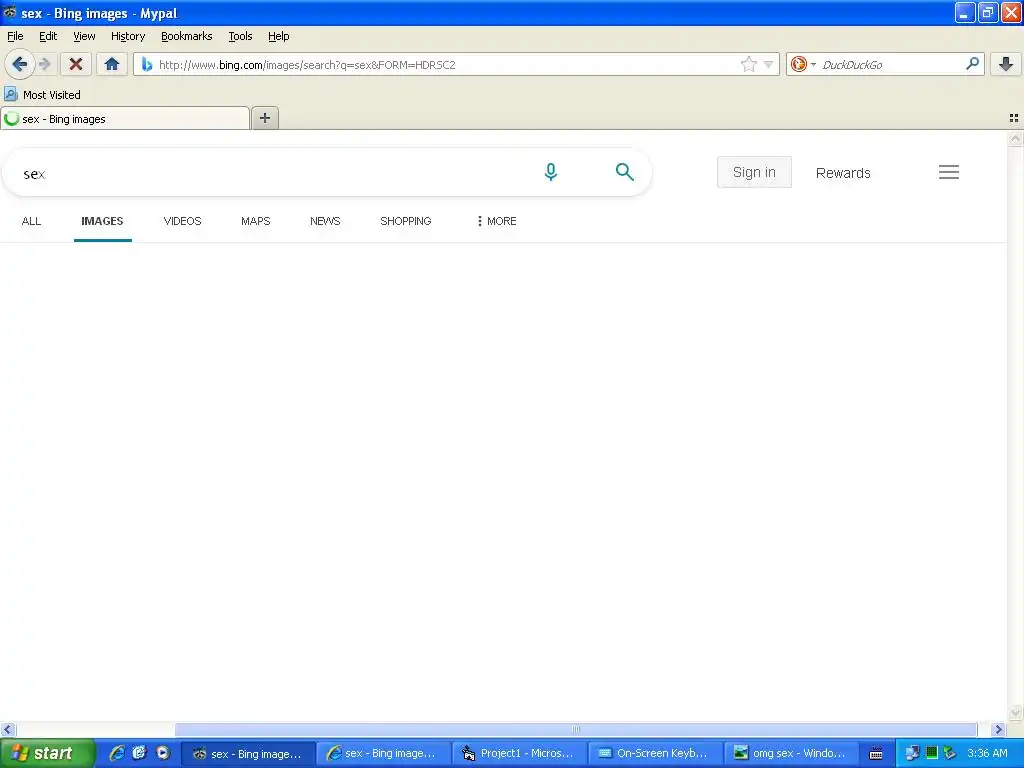Screen dimensions: 1024x768
Task: Click the horizontal scrollbar thumb
Action: [576, 729]
